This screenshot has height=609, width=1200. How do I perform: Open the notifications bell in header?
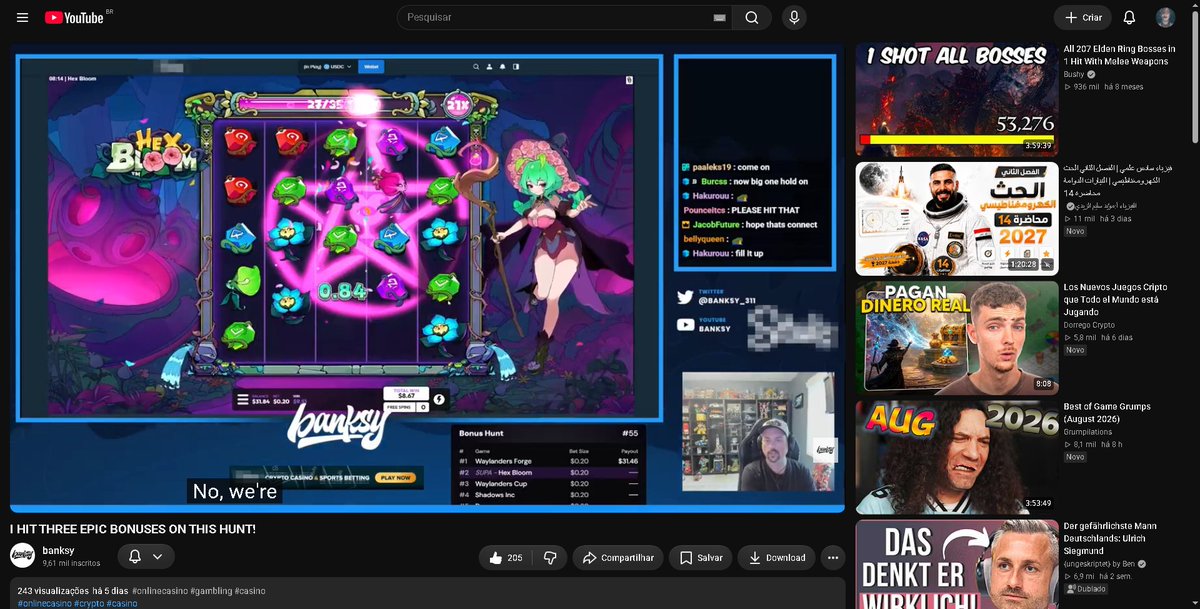[1129, 18]
